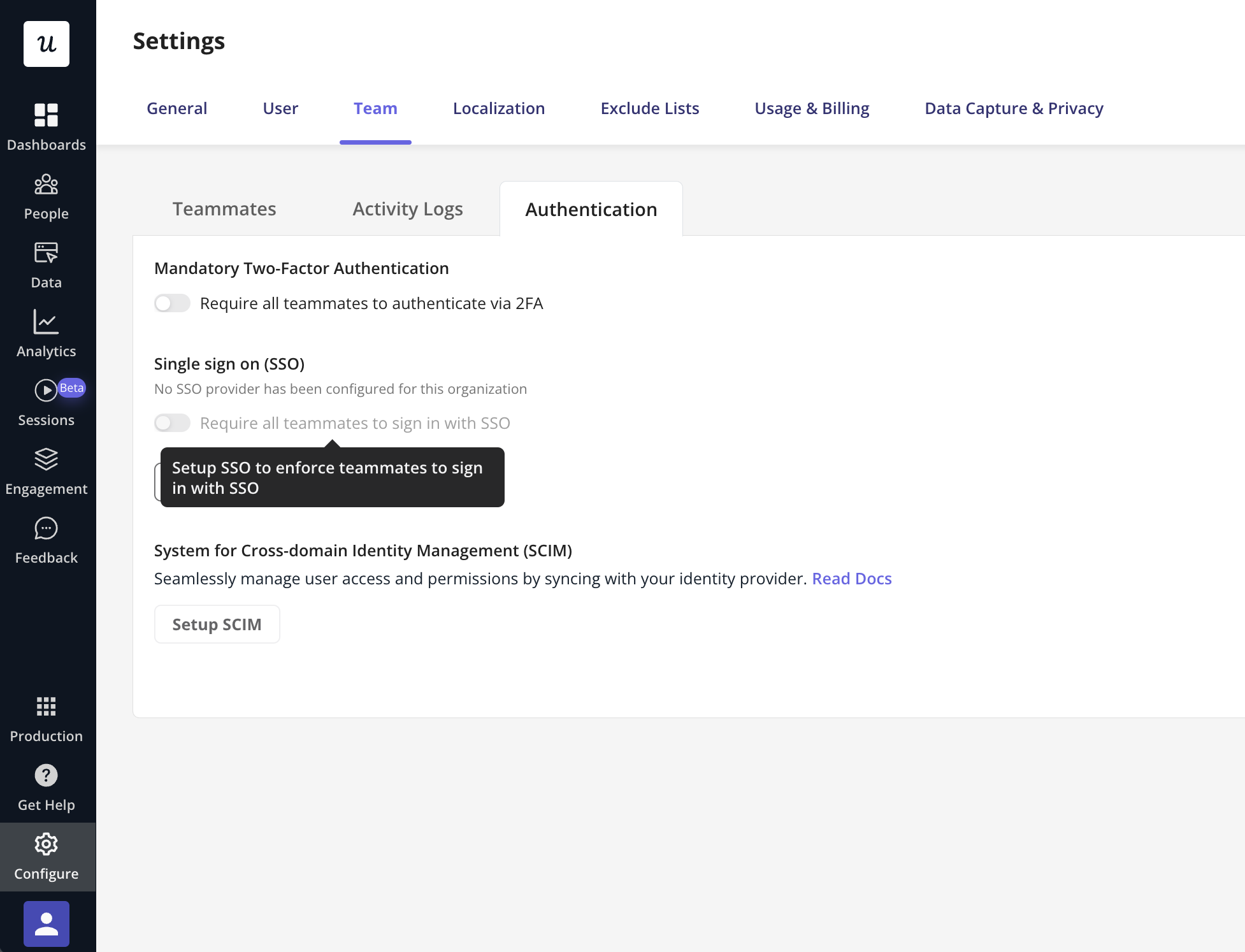The image size is (1245, 952).
Task: Enable mandatory 2FA toggle
Action: (x=172, y=303)
